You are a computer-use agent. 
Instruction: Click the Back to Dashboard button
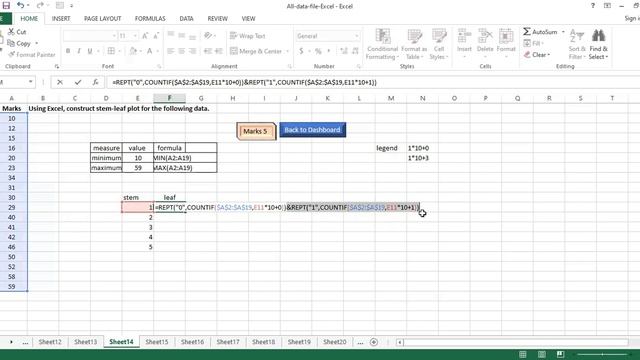(x=312, y=130)
